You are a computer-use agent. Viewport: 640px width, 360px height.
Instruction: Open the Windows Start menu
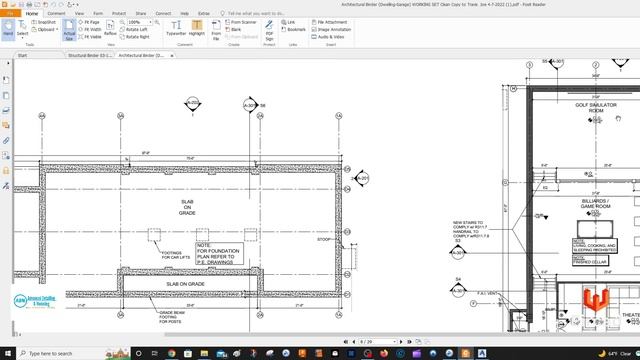tap(8, 353)
